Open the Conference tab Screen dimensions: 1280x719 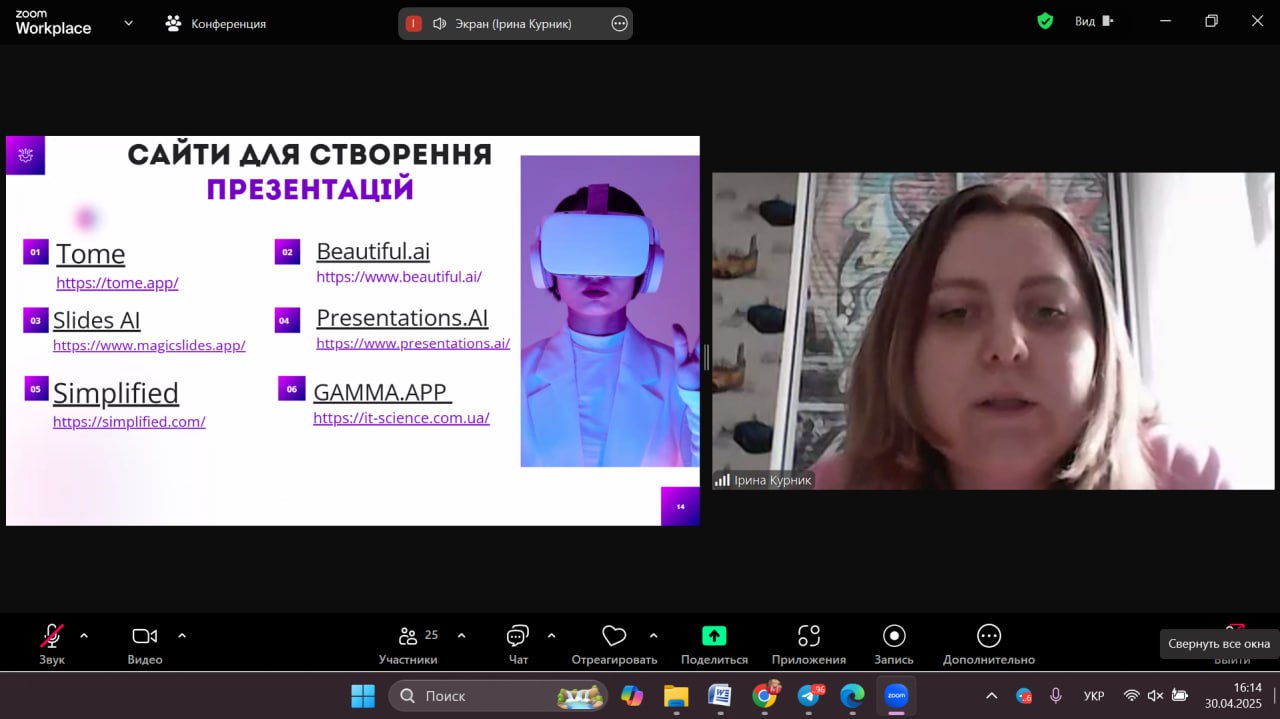point(216,23)
